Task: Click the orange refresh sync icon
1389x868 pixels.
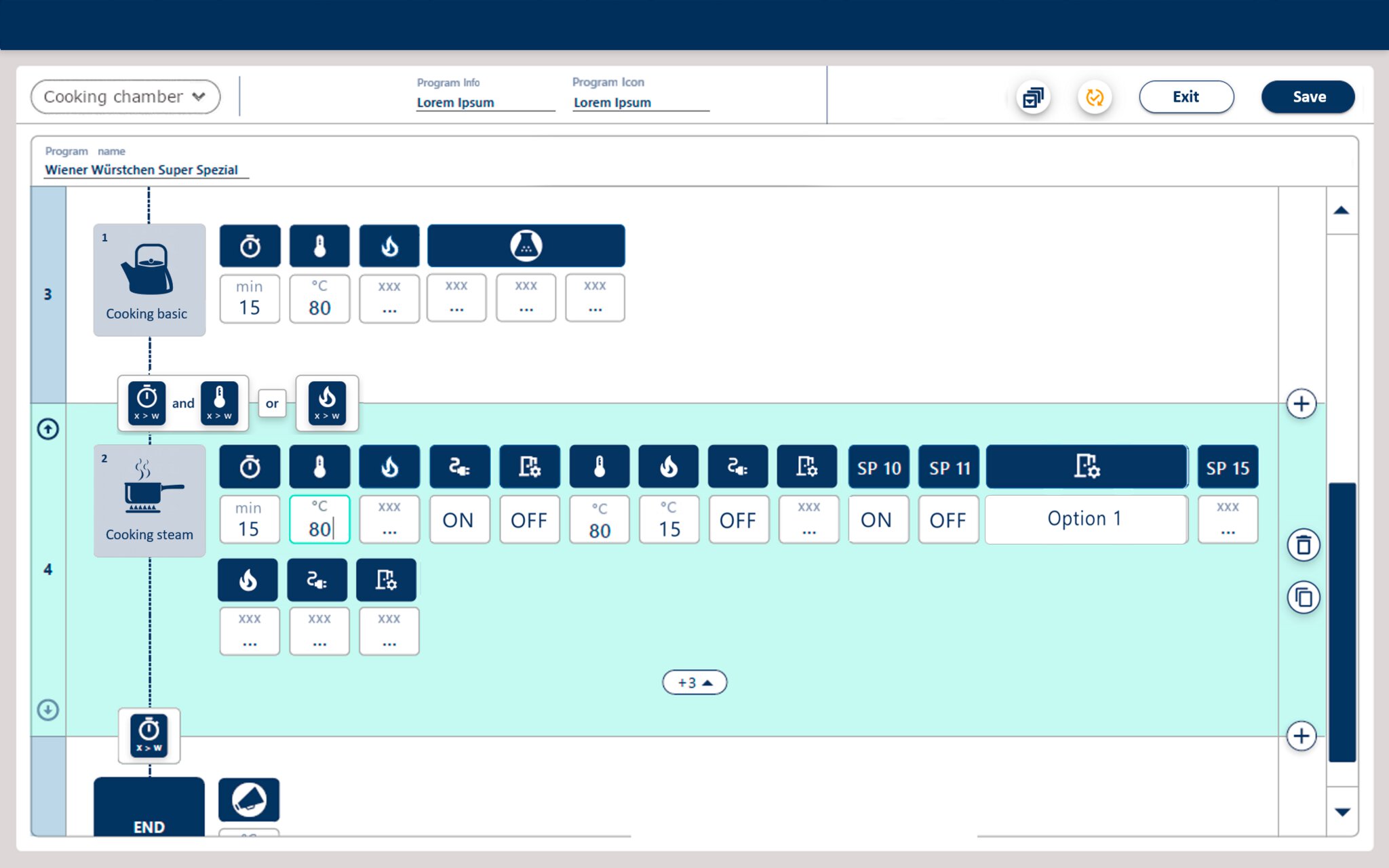Action: pyautogui.click(x=1094, y=97)
